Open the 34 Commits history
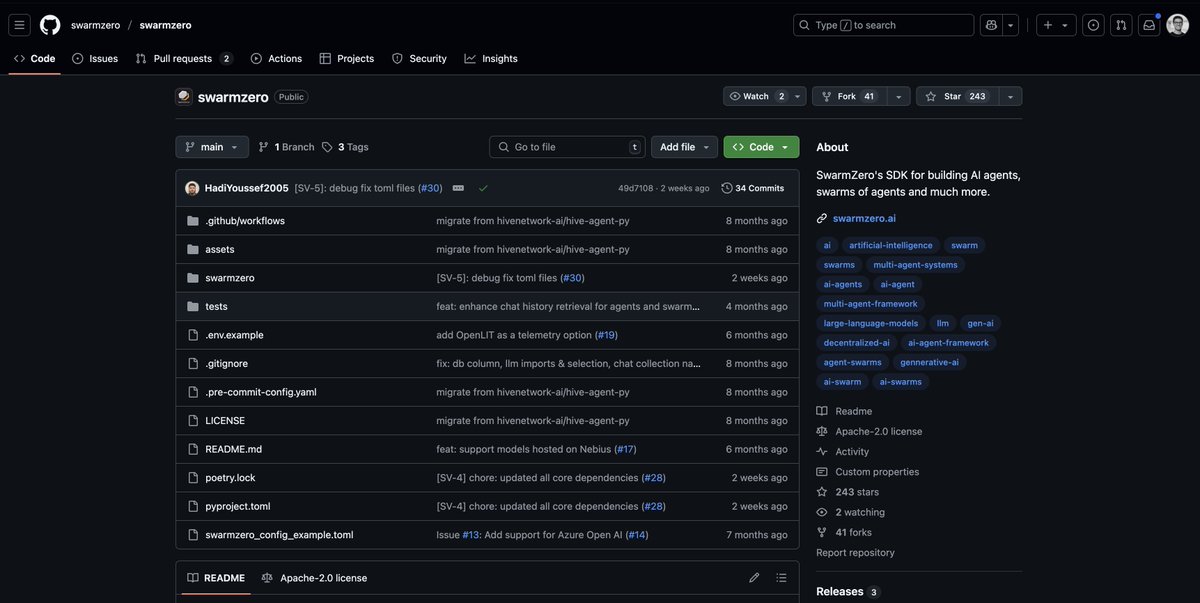Viewport: 1200px width, 603px height. coord(752,188)
